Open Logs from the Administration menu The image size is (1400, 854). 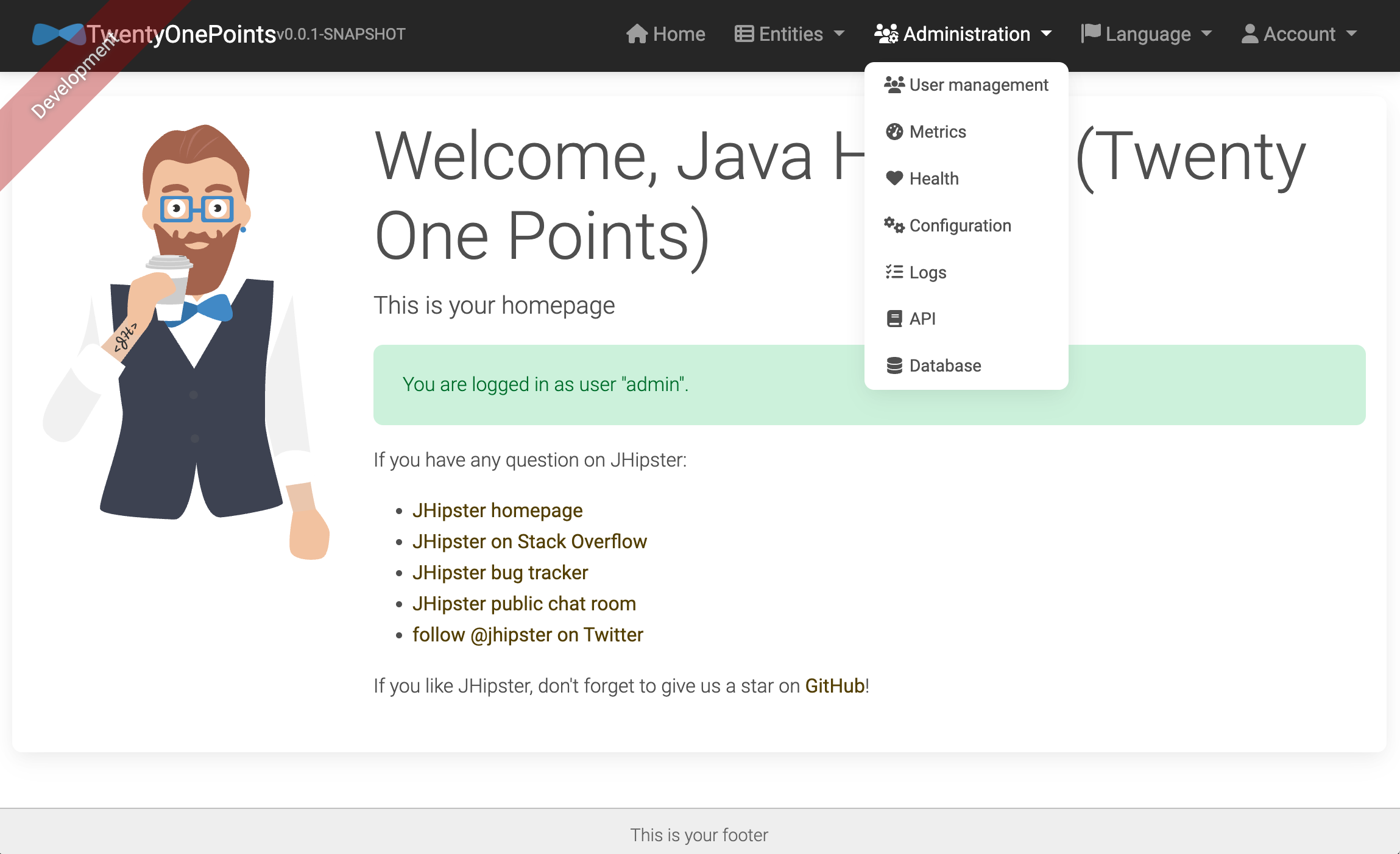coord(966,272)
